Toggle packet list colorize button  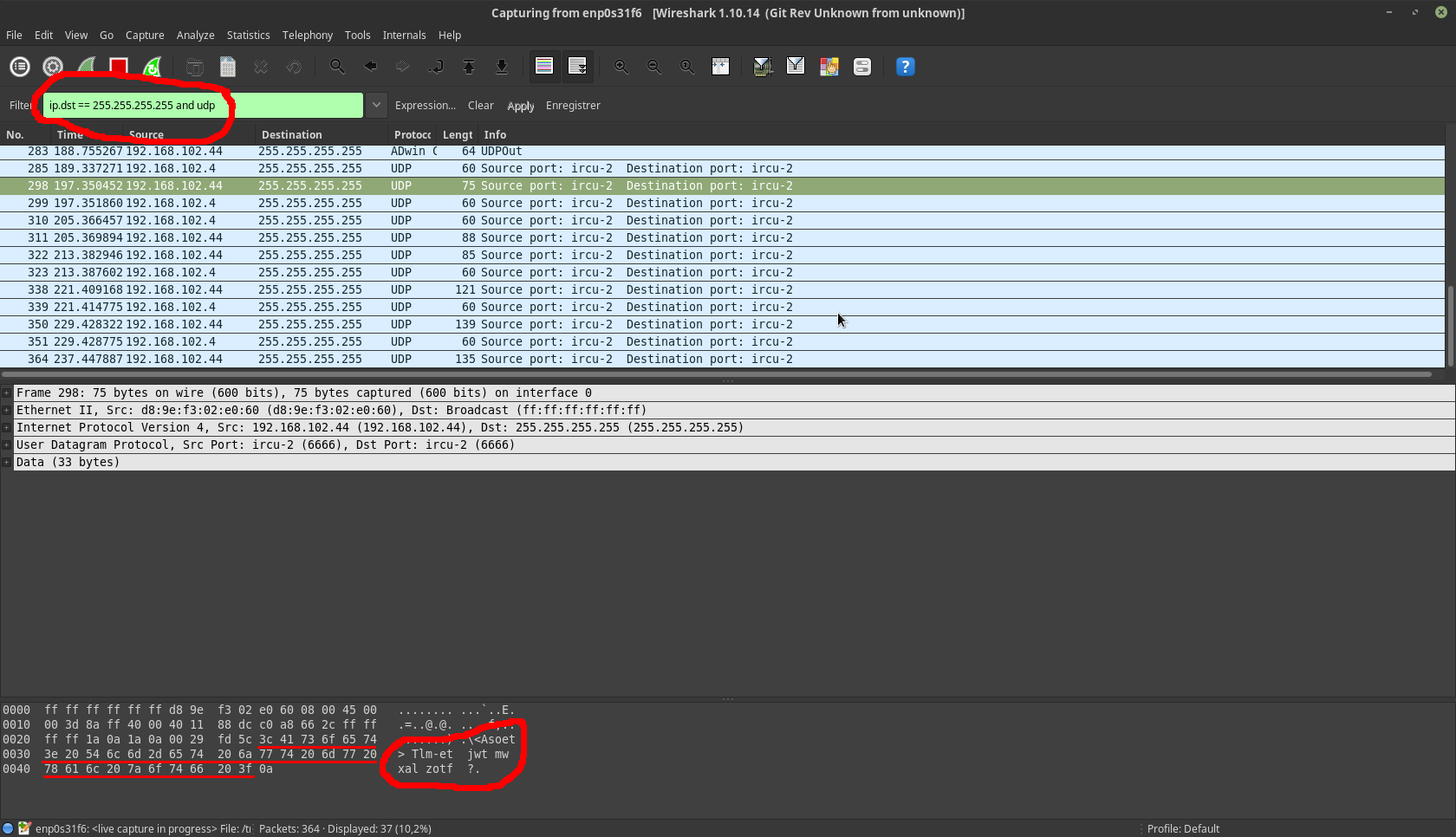pos(544,67)
